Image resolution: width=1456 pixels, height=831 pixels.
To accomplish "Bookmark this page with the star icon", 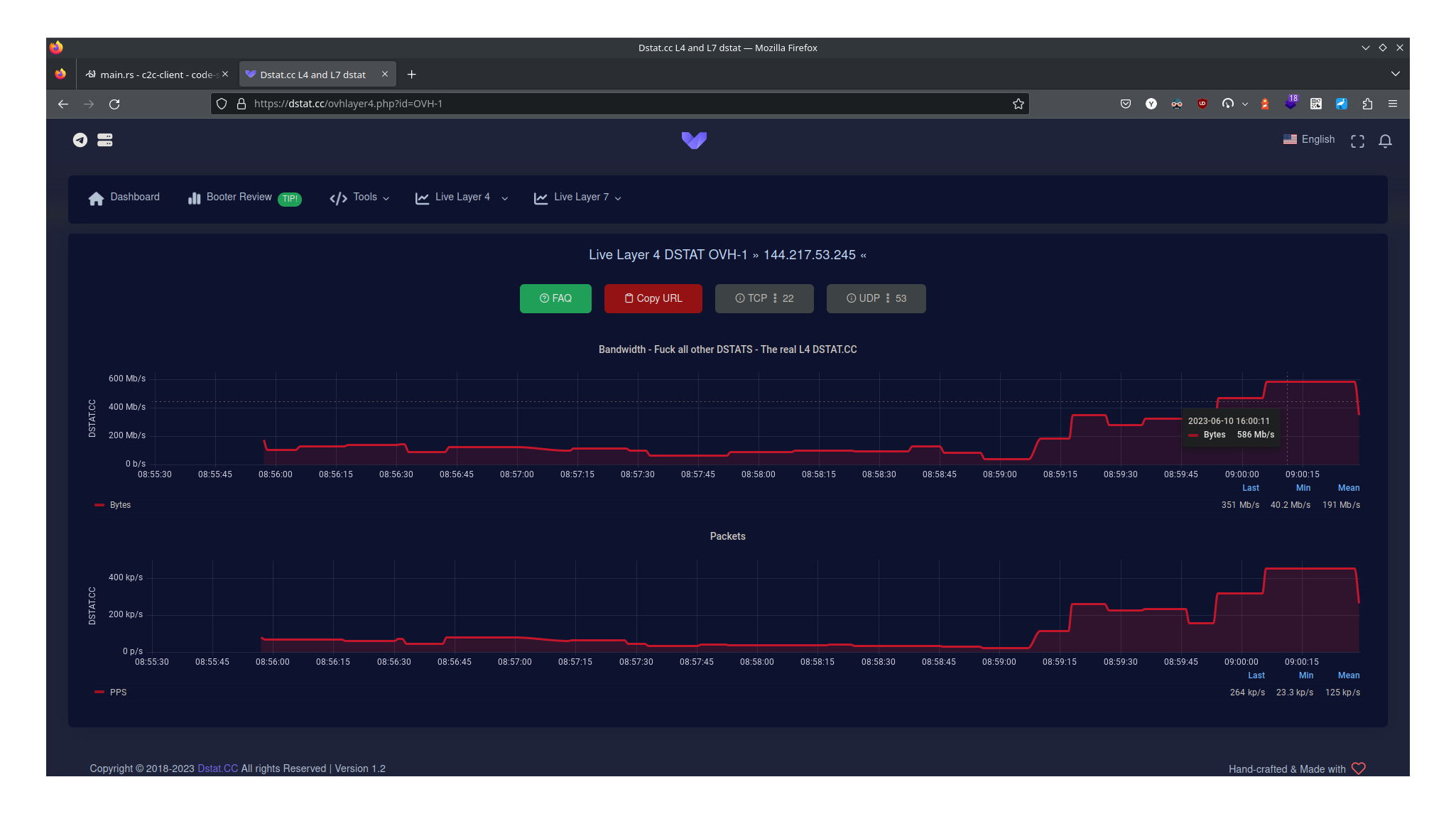I will coord(1018,104).
